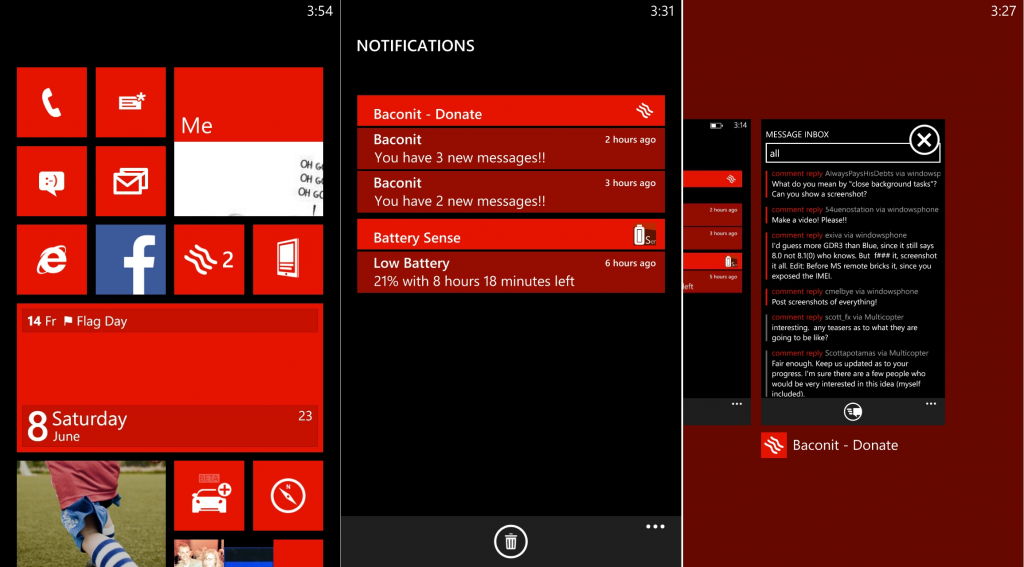Expand Notifications app bar ellipsis menu

[x=655, y=526]
